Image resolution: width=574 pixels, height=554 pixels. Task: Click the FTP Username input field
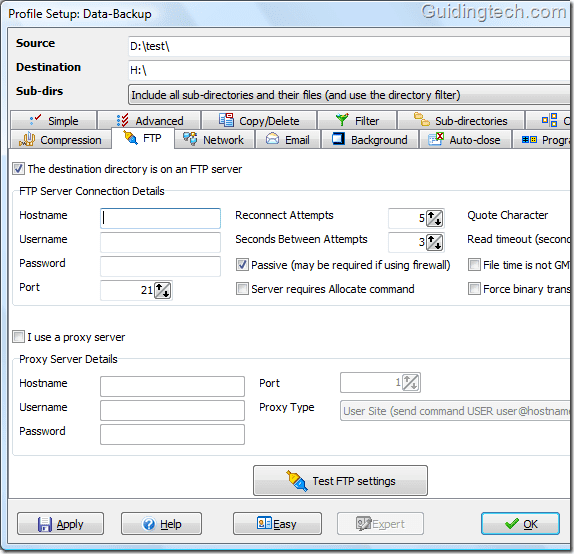(x=160, y=242)
